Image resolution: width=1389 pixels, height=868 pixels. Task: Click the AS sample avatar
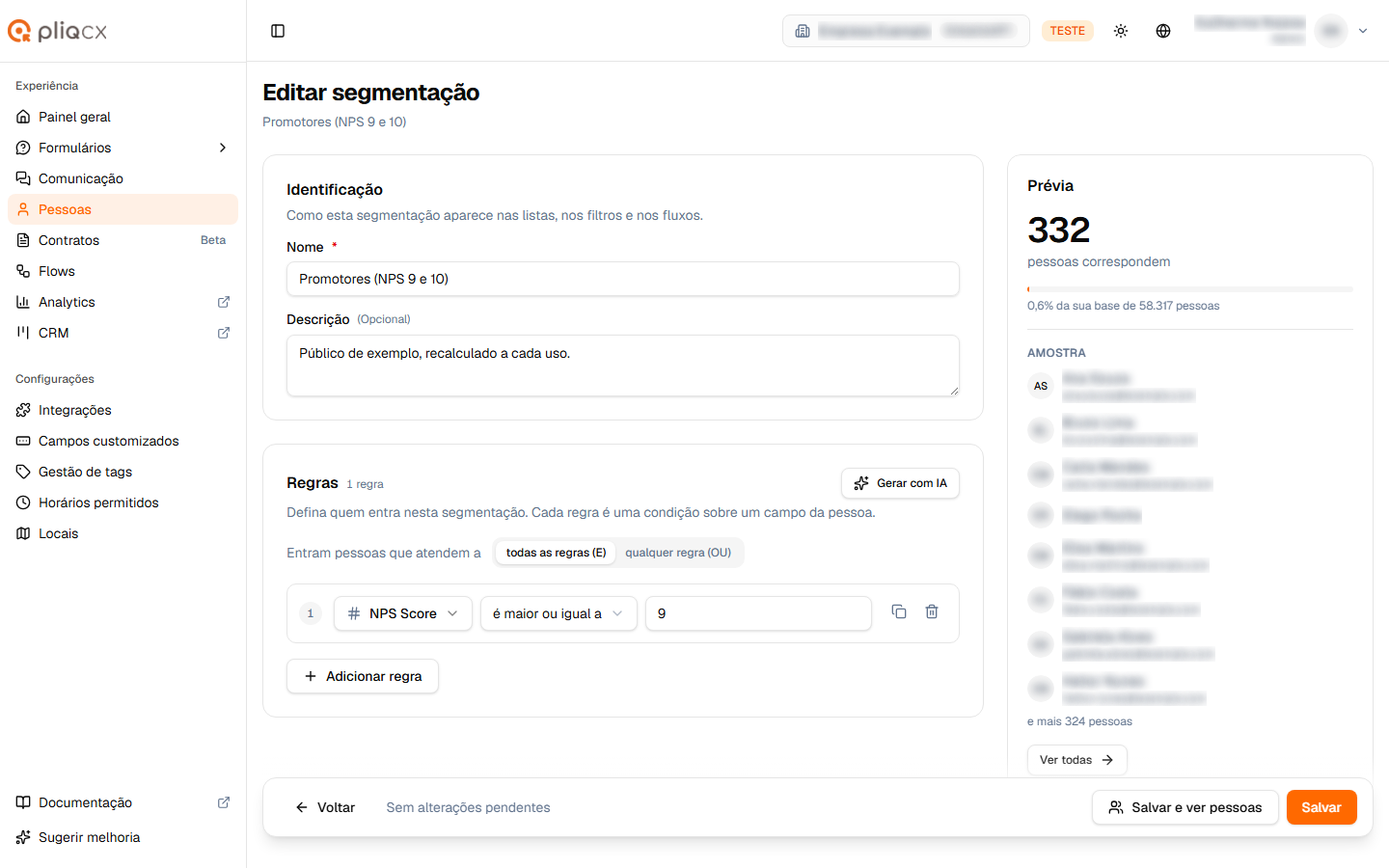pyautogui.click(x=1041, y=386)
